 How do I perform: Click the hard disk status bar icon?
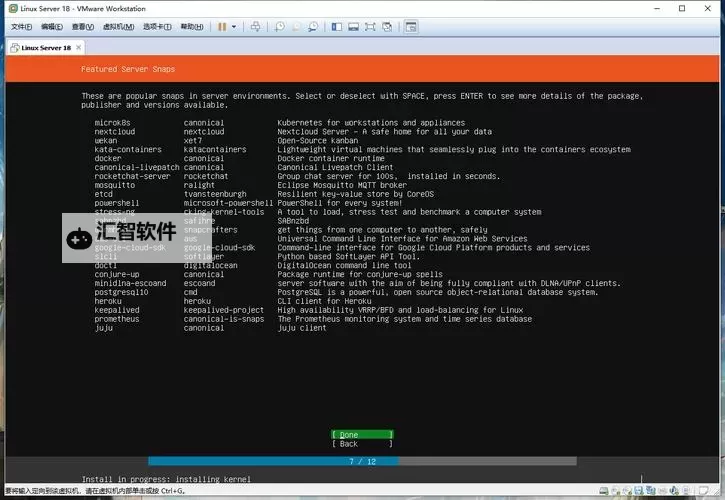[603, 491]
